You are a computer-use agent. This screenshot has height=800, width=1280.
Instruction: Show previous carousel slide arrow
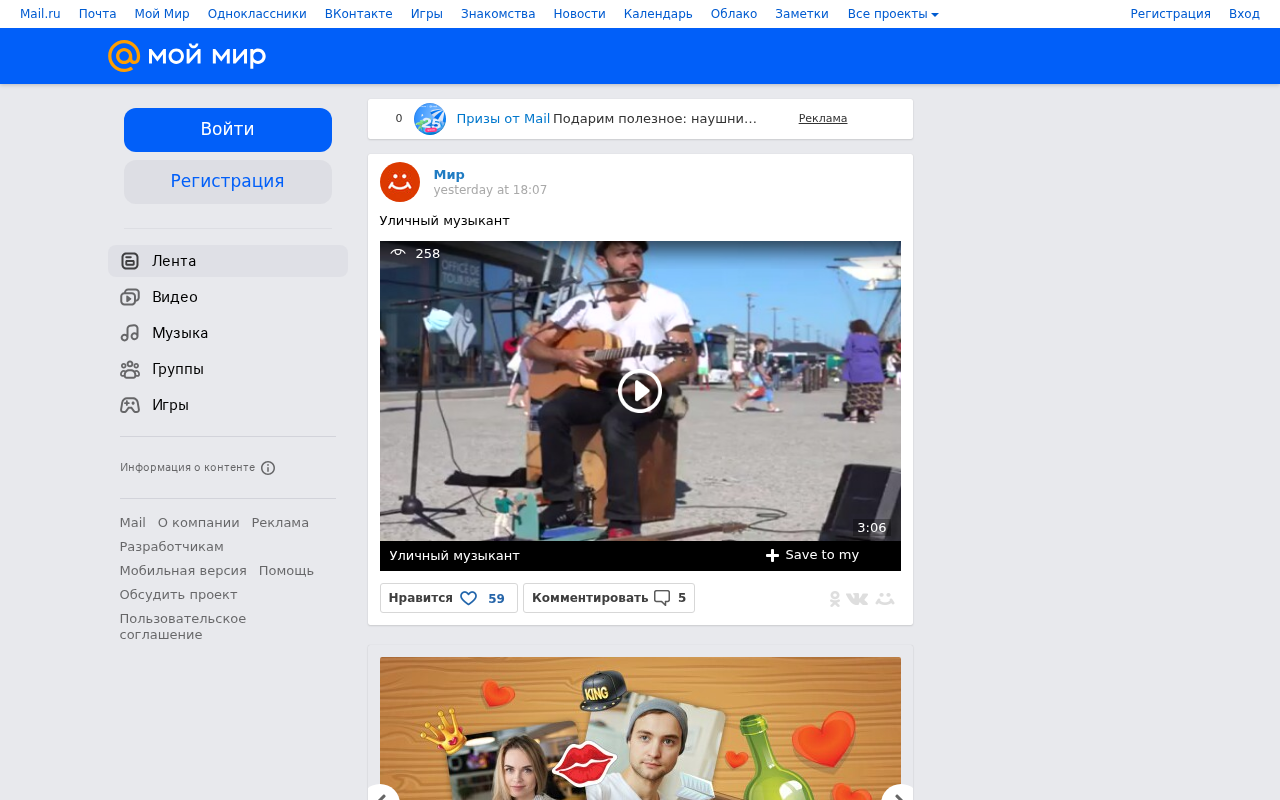[383, 792]
